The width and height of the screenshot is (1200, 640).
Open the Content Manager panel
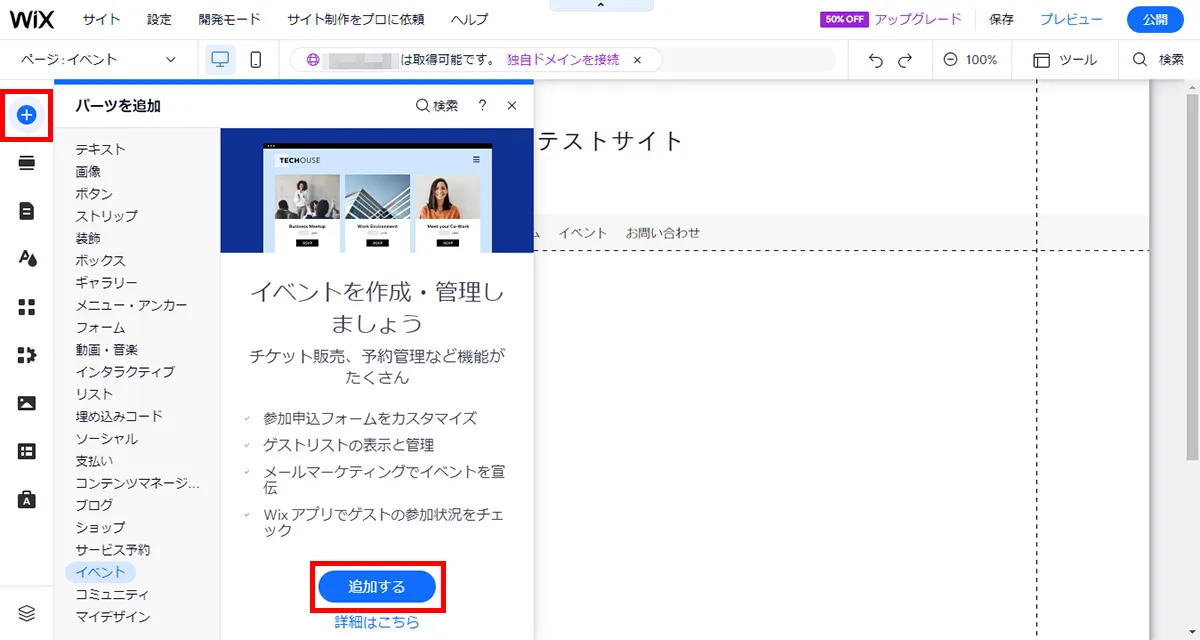tap(27, 451)
